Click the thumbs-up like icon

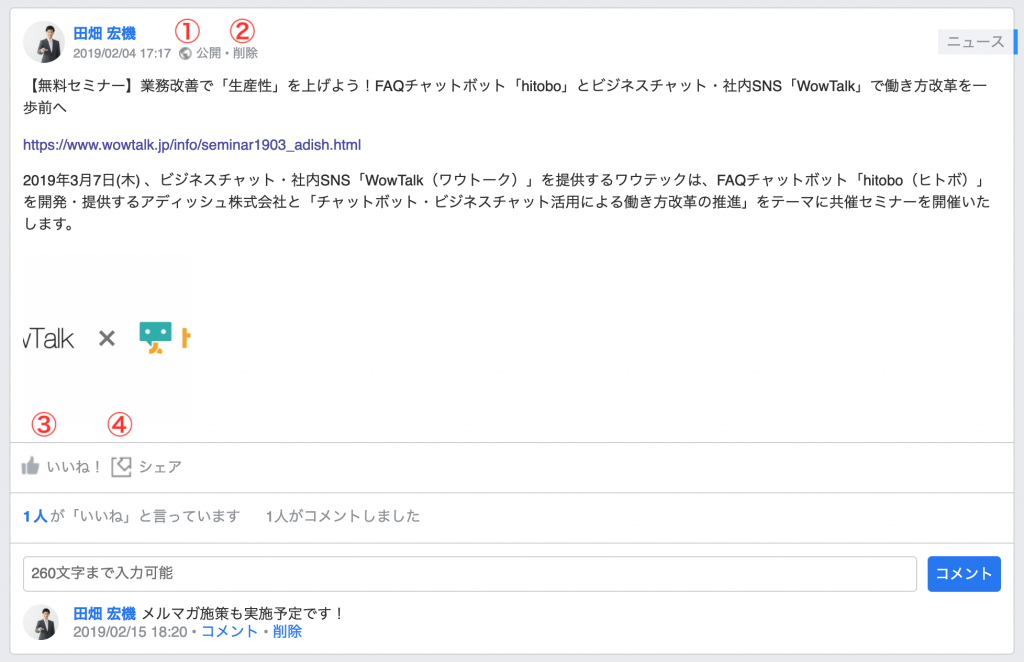click(x=31, y=466)
